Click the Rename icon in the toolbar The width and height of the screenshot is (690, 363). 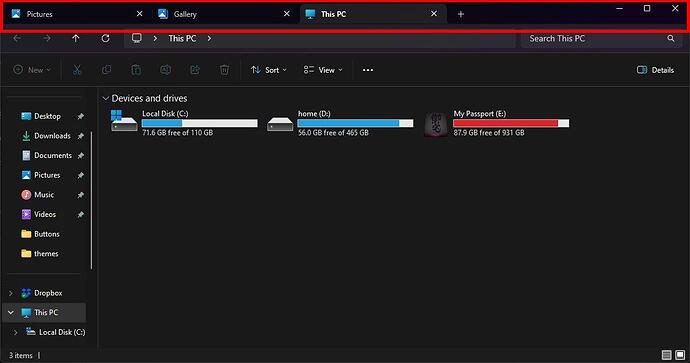pos(165,70)
